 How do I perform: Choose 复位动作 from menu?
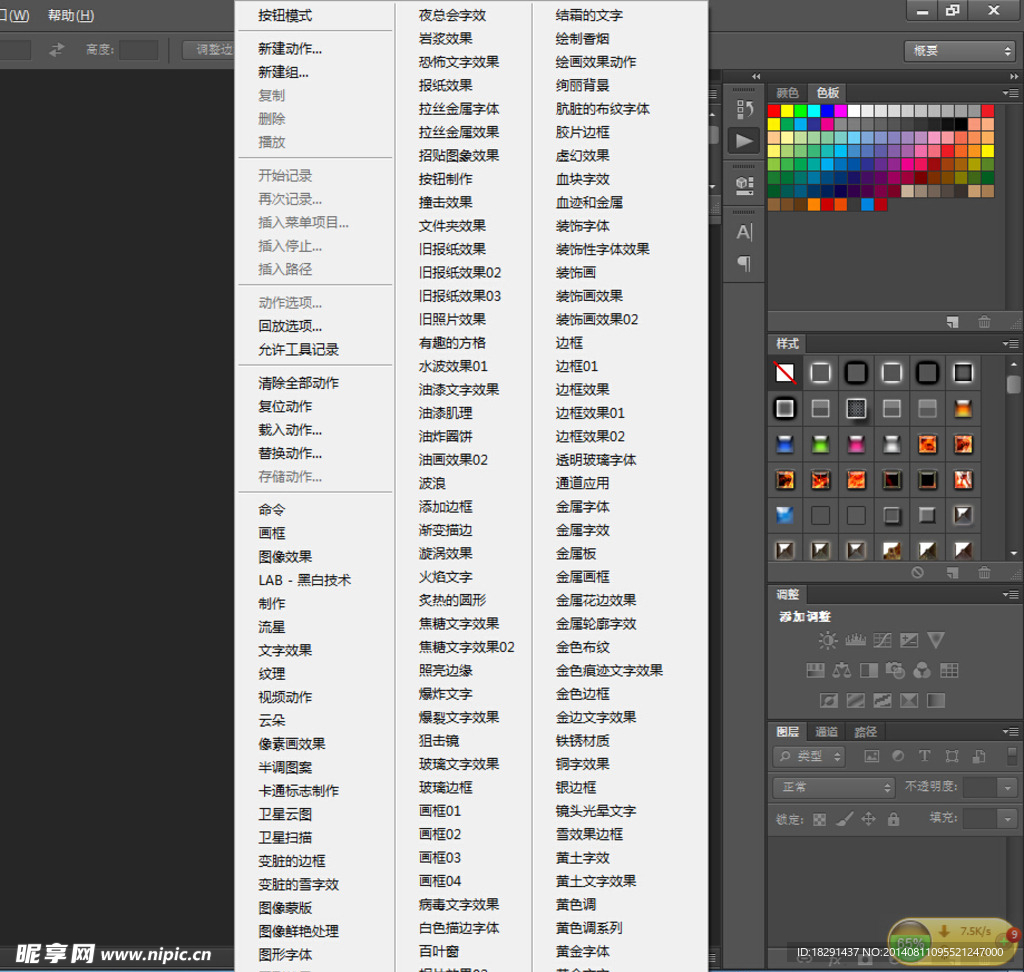click(285, 406)
